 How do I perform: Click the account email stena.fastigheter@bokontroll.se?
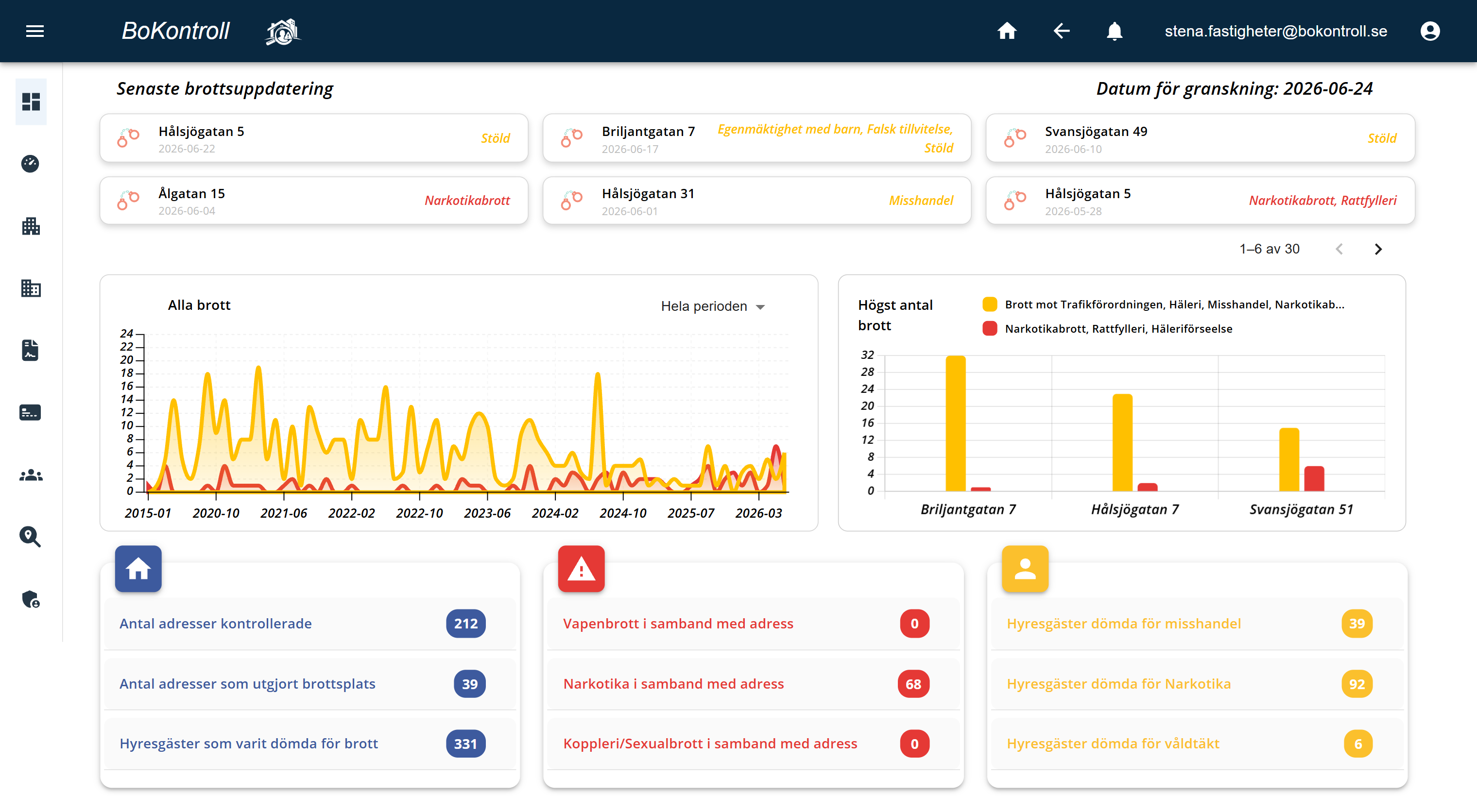click(1276, 31)
